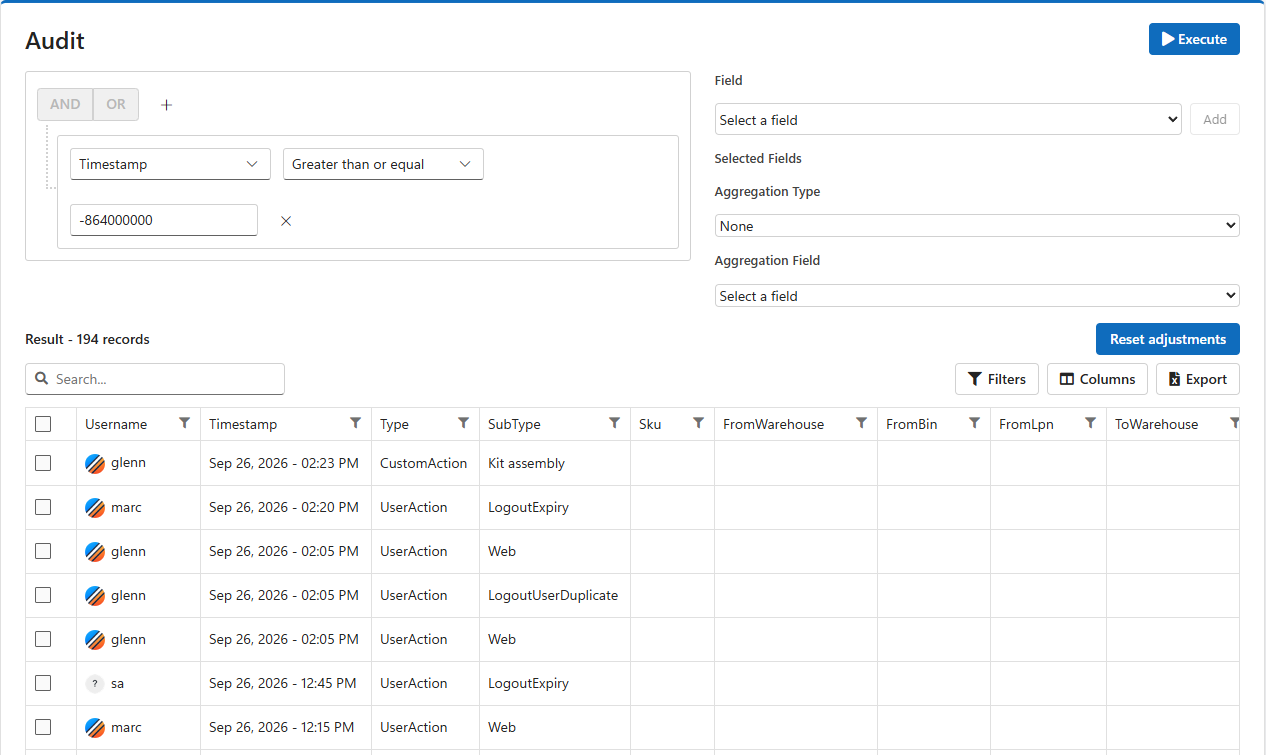Click sa's question-mark avatar icon
The height and width of the screenshot is (755, 1266).
pos(95,684)
